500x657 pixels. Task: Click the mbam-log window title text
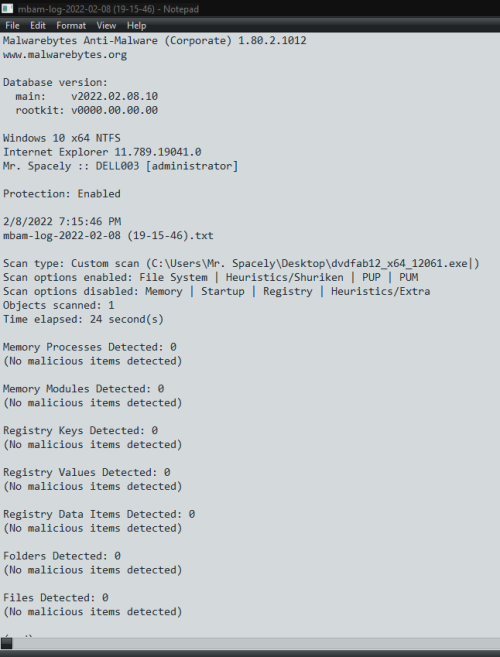pos(108,9)
